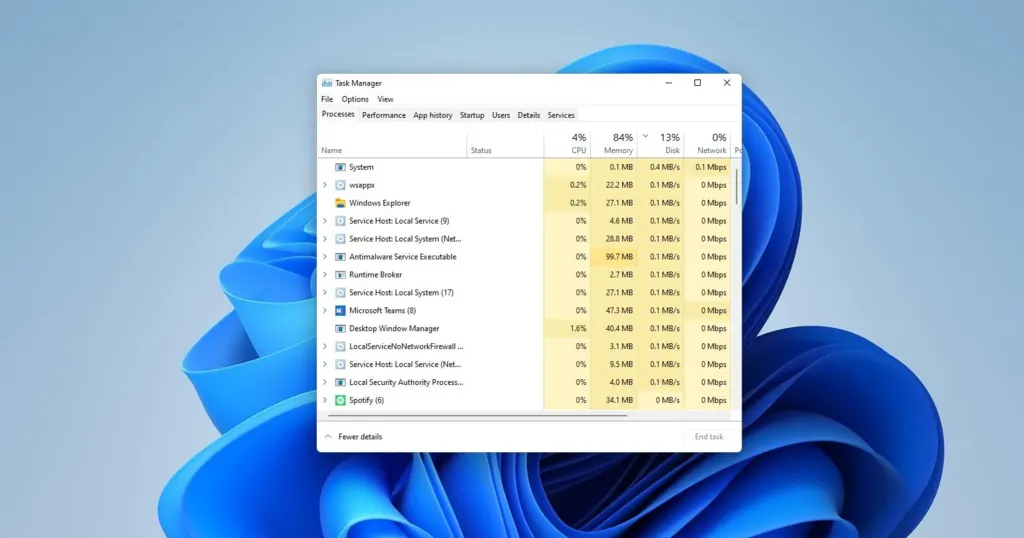Switch to the Performance tab

tap(384, 115)
